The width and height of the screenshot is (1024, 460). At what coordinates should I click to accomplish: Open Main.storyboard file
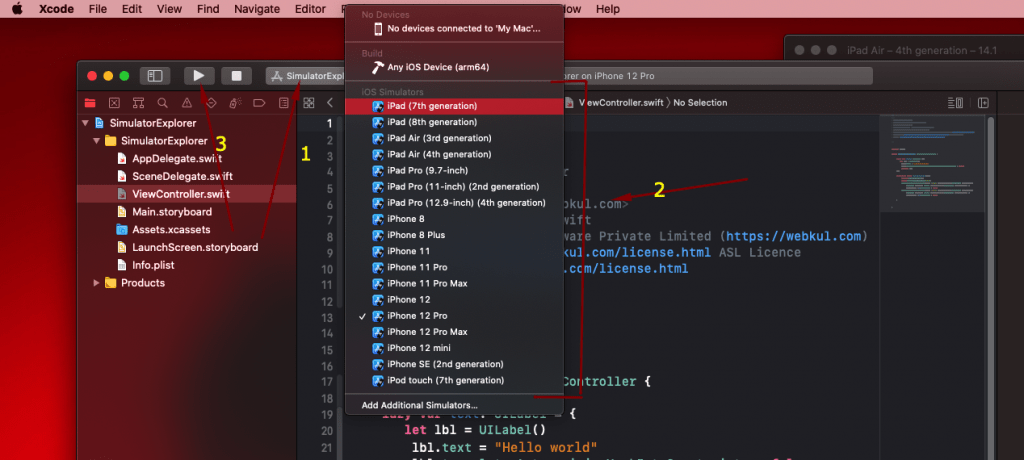click(172, 212)
